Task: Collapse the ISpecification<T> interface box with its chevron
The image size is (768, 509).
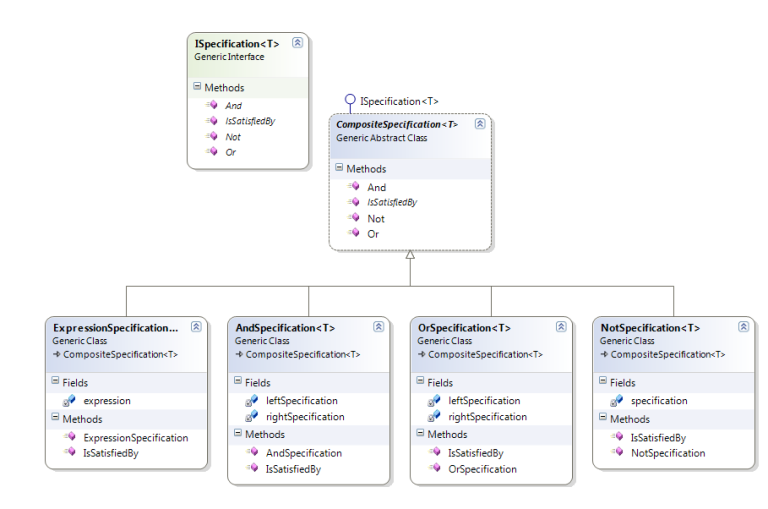Action: tap(297, 43)
